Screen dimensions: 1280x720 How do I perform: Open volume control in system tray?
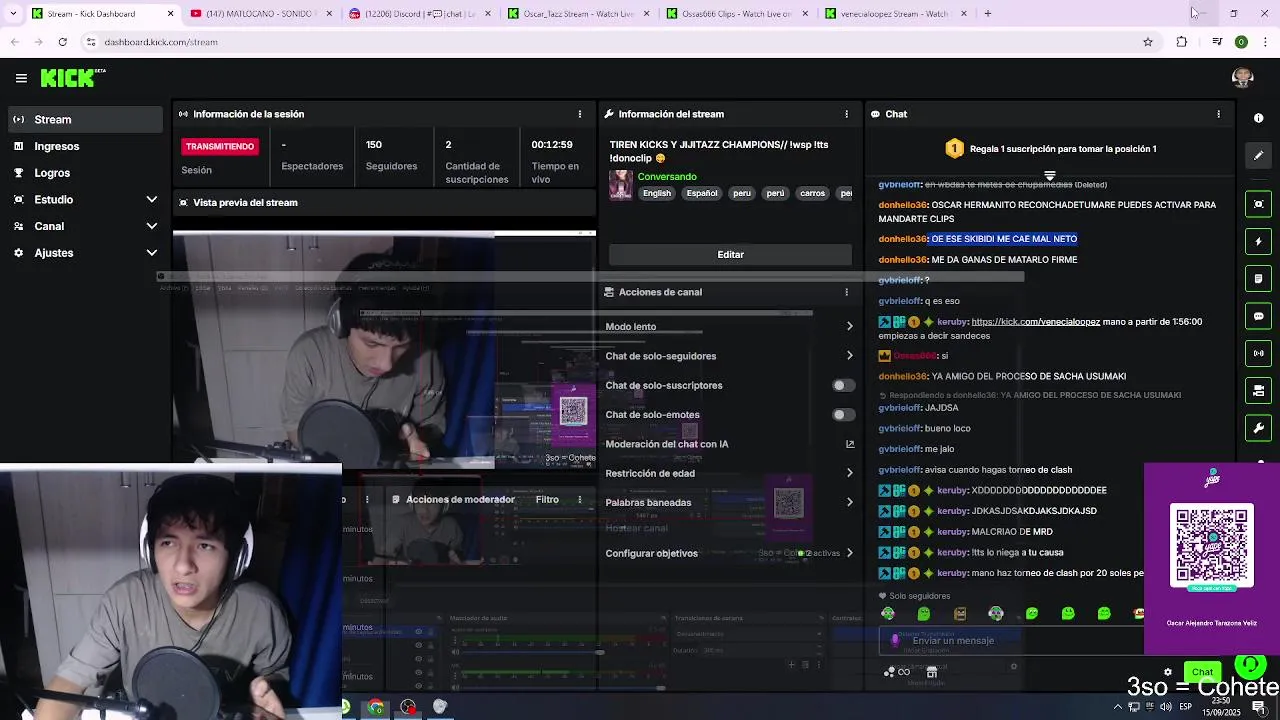click(x=1165, y=707)
